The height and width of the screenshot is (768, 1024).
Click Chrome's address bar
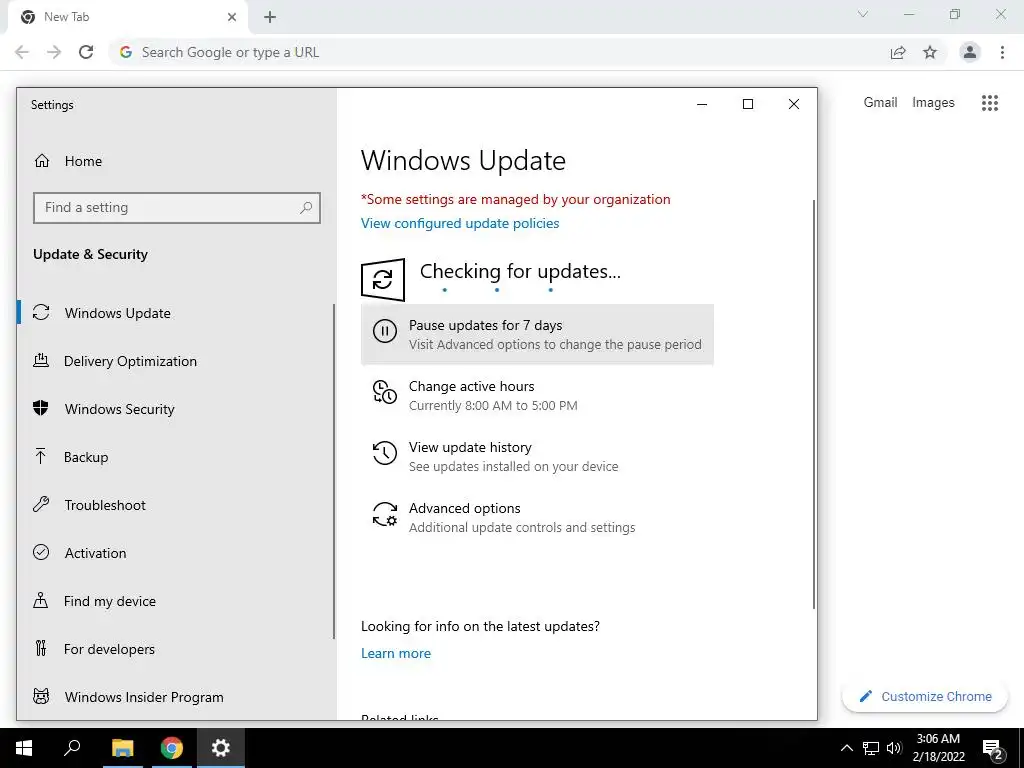pos(496,52)
